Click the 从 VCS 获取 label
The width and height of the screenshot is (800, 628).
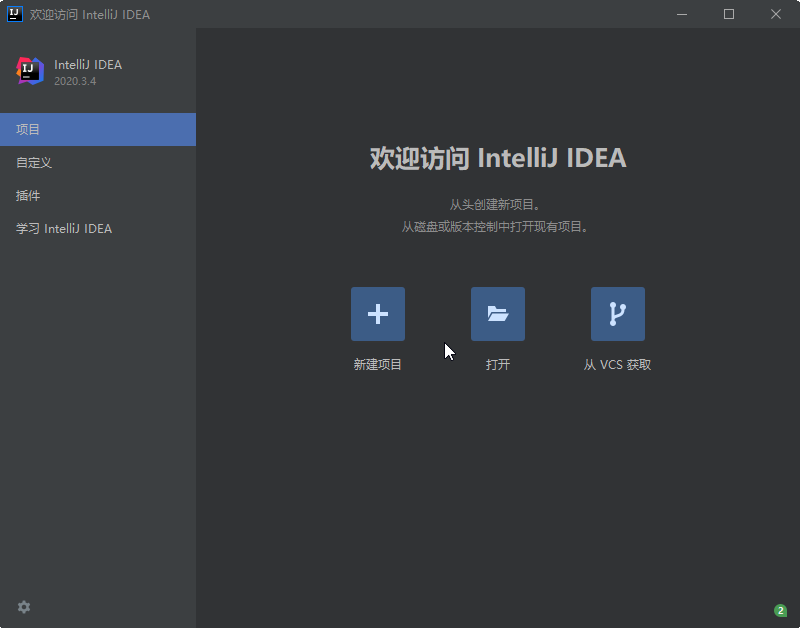click(x=617, y=365)
